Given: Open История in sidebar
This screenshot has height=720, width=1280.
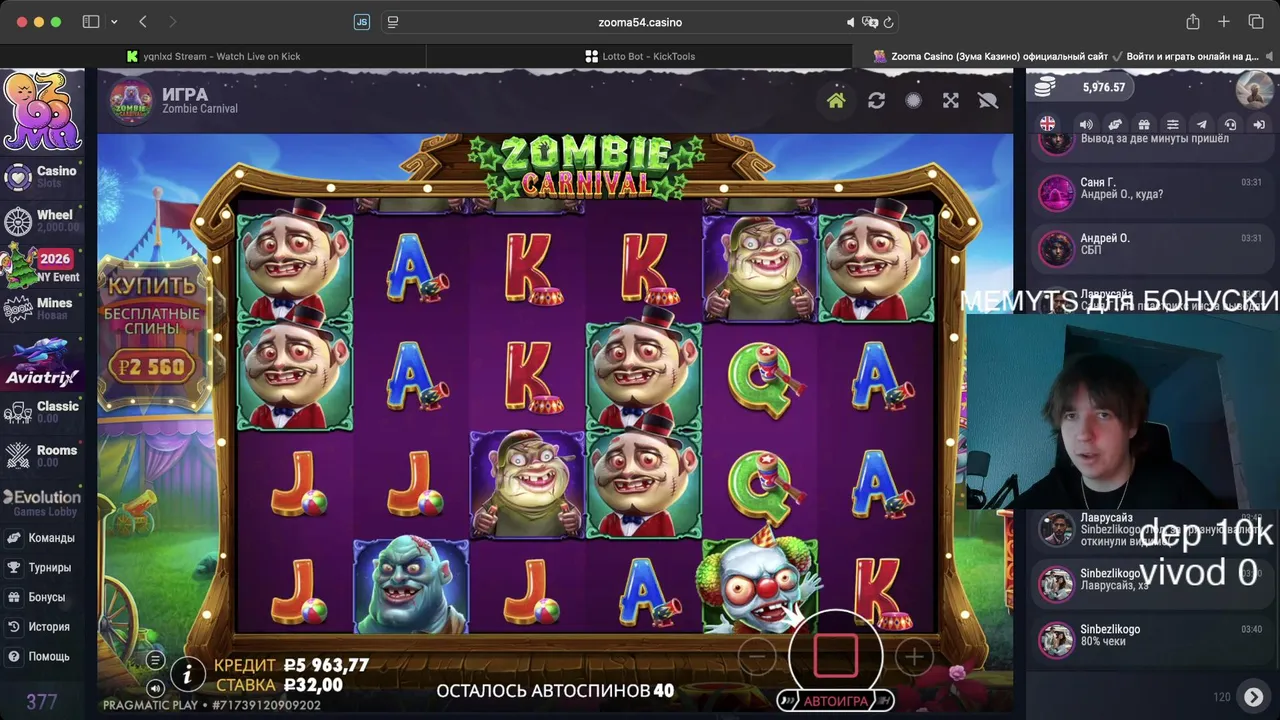Looking at the screenshot, I should tap(39, 627).
